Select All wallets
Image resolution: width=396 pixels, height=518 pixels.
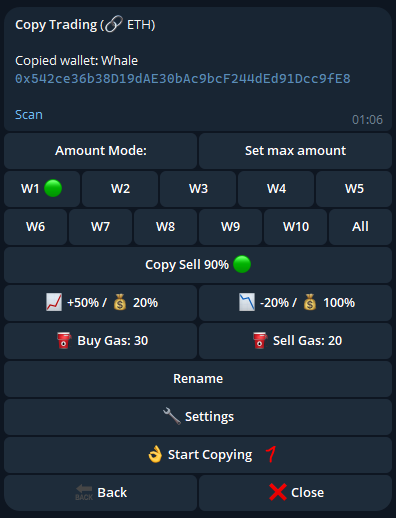pyautogui.click(x=360, y=227)
